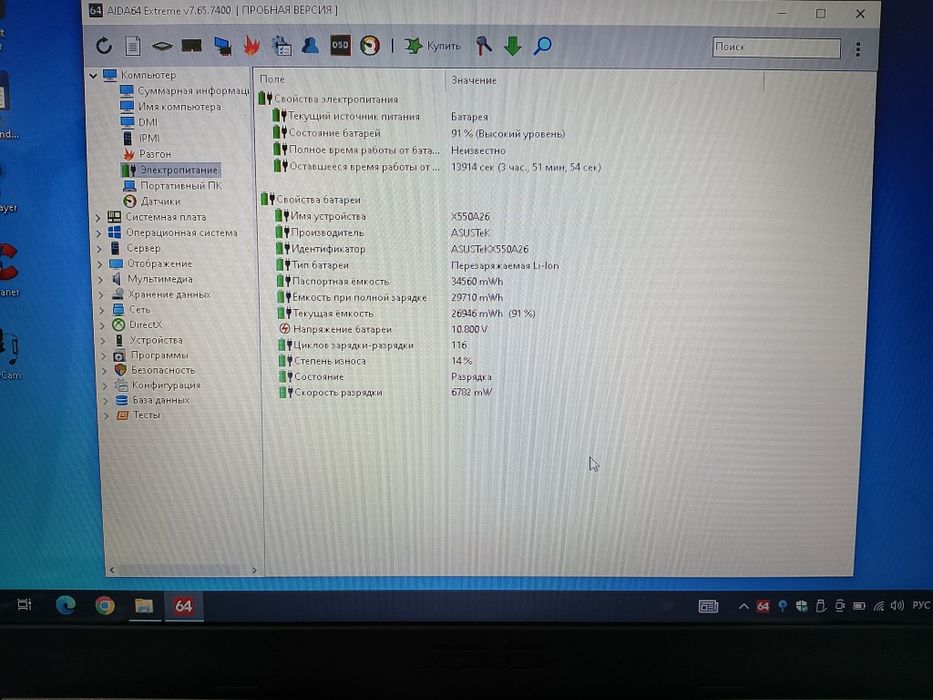Collapse the Компьютер tree node
933x700 pixels.
(x=93, y=76)
